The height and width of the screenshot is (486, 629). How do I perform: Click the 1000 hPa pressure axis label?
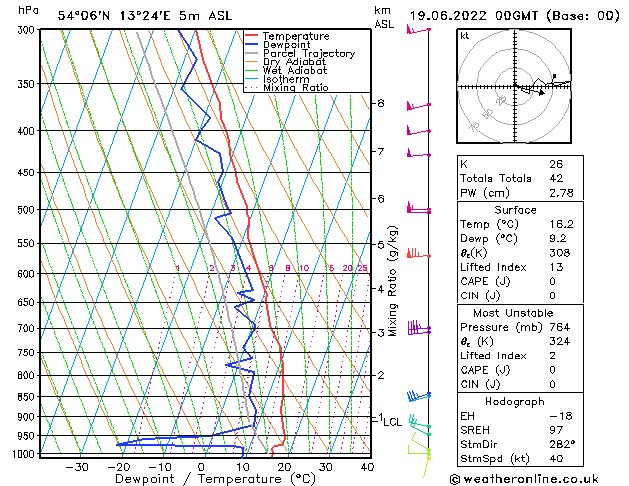[26, 454]
